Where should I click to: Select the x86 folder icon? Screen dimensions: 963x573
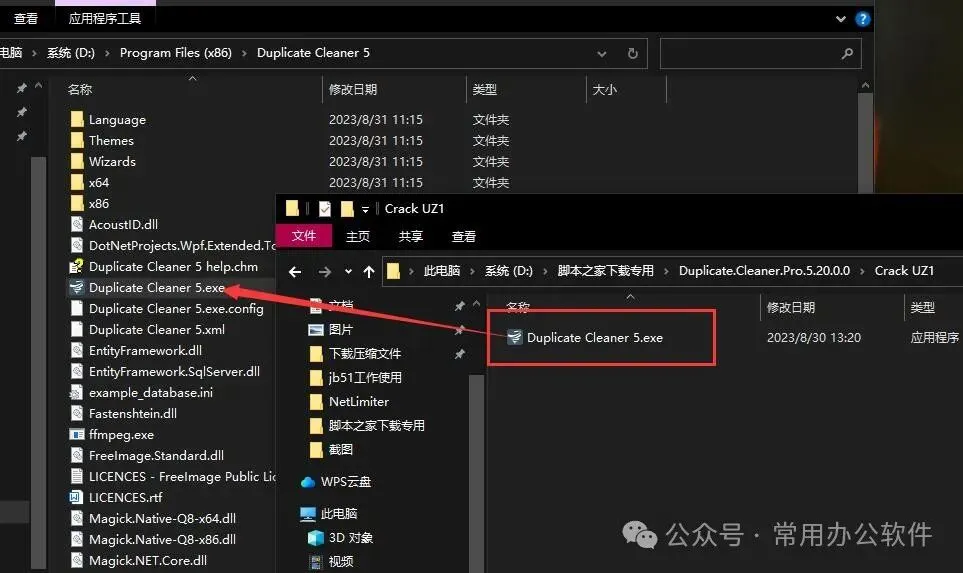tap(77, 203)
